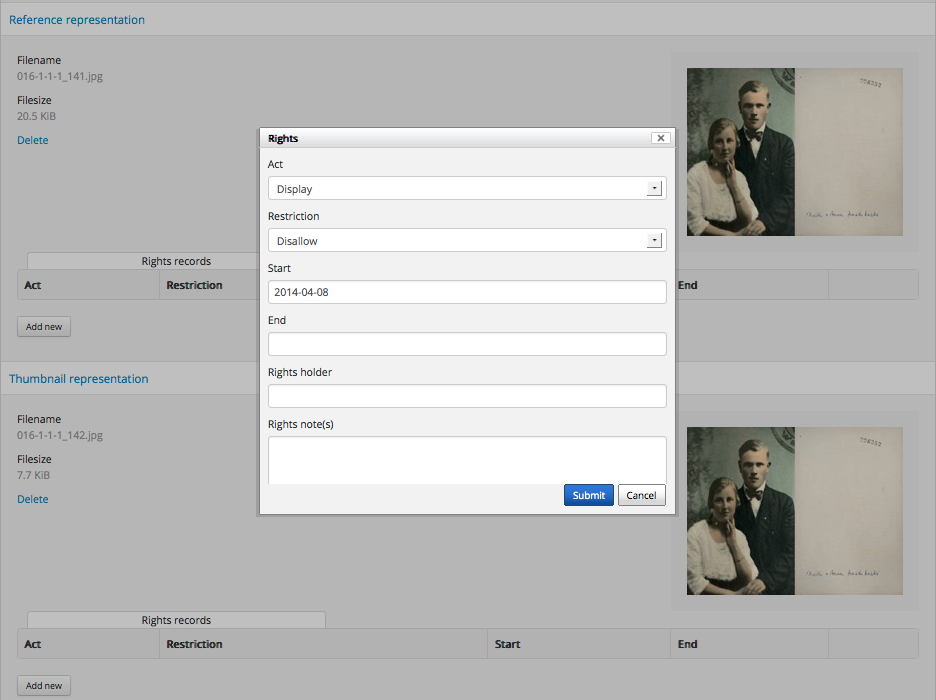Focus the End date input field
This screenshot has width=936, height=700.
coord(467,344)
